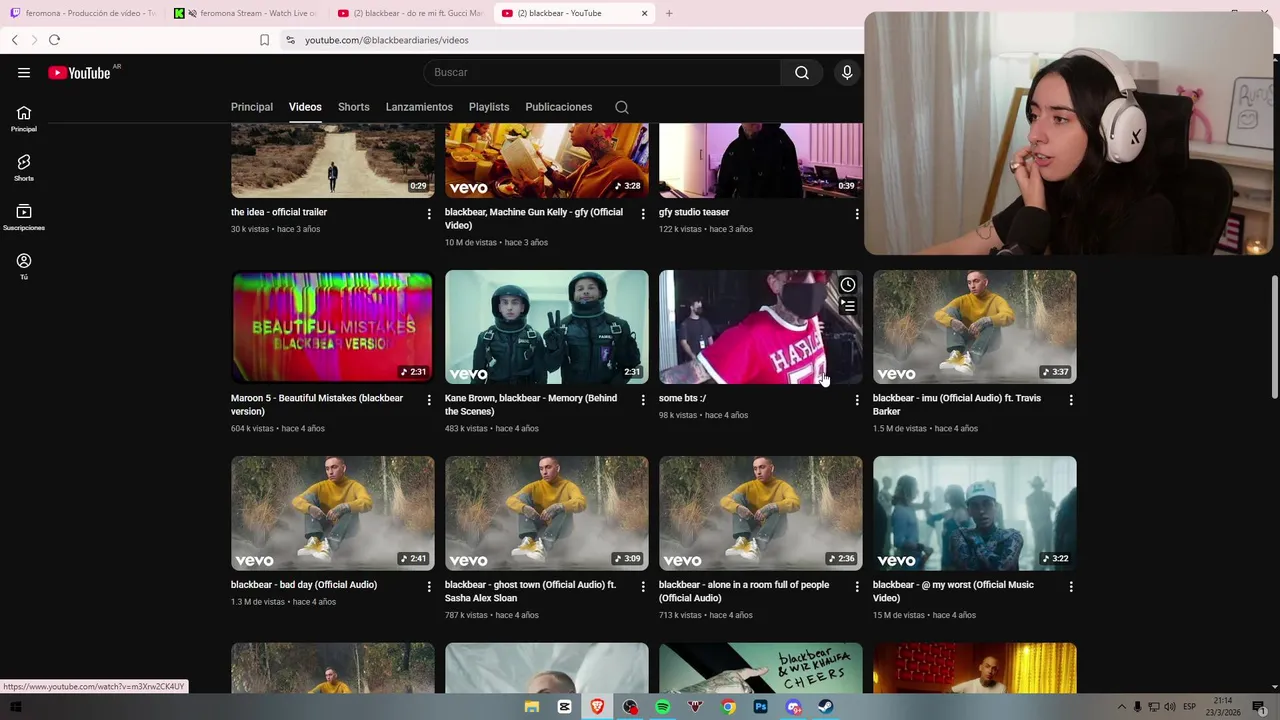Switch to the Principal channel tab

pyautogui.click(x=252, y=107)
